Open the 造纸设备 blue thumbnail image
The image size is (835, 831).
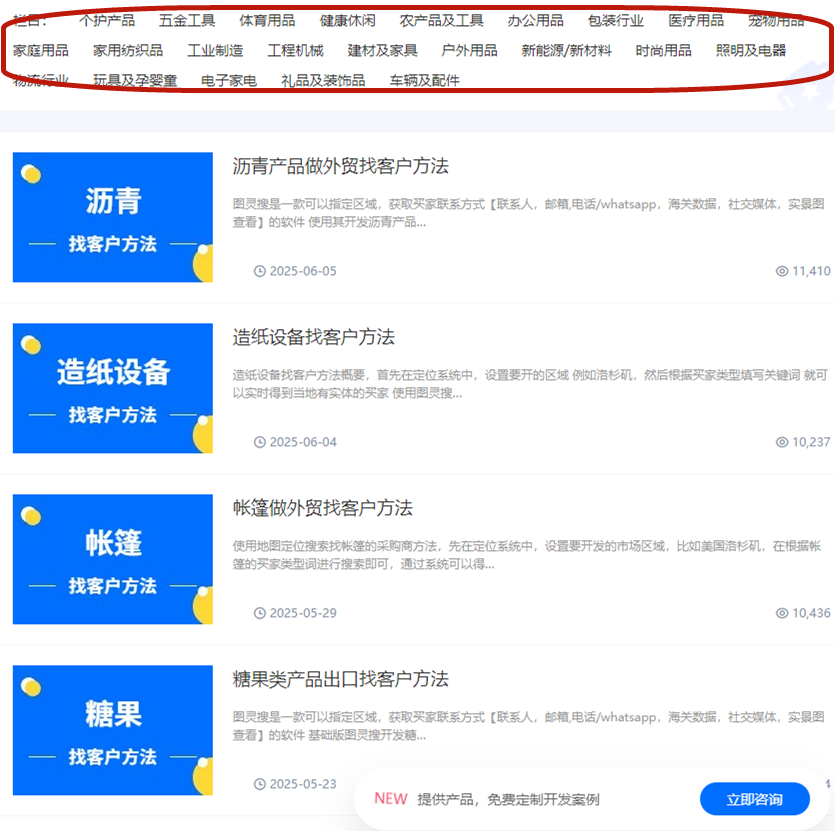(x=113, y=388)
